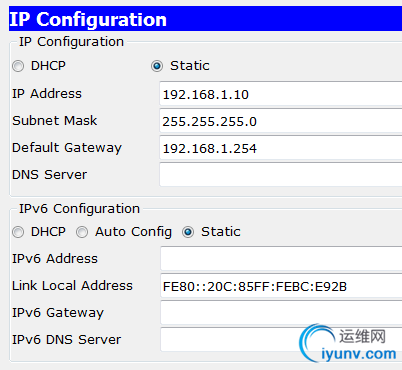Focus the empty IPv6 Gateway field
The height and width of the screenshot is (370, 402).
(281, 313)
